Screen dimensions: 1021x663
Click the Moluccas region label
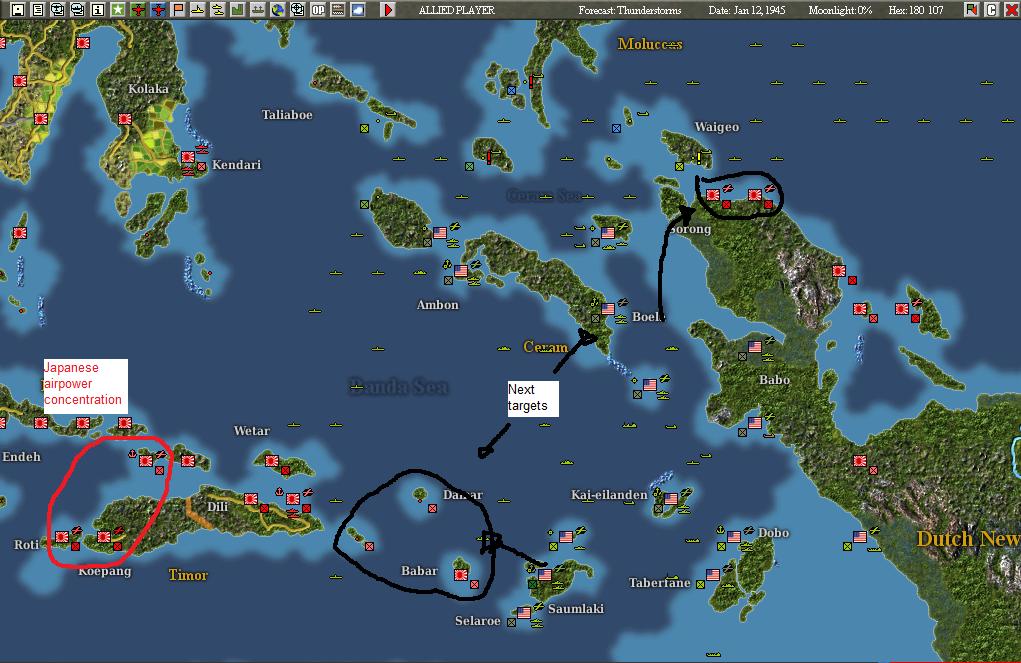tap(650, 44)
